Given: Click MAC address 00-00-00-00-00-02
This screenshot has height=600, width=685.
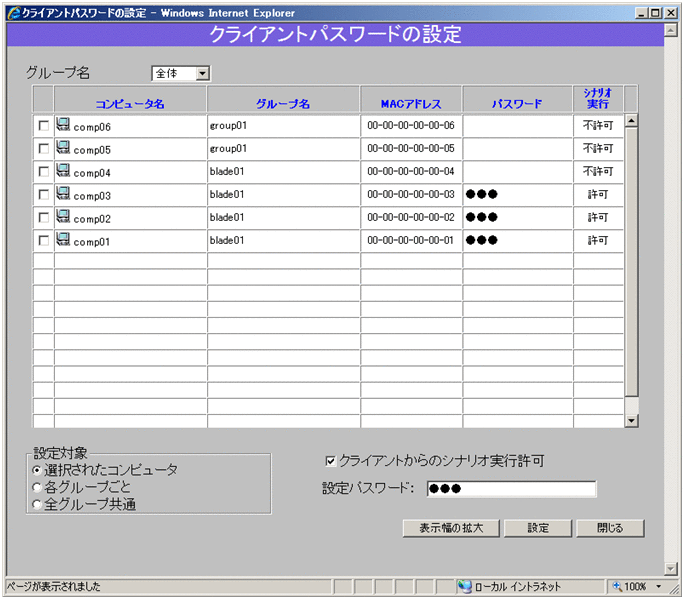Looking at the screenshot, I should coord(411,217).
